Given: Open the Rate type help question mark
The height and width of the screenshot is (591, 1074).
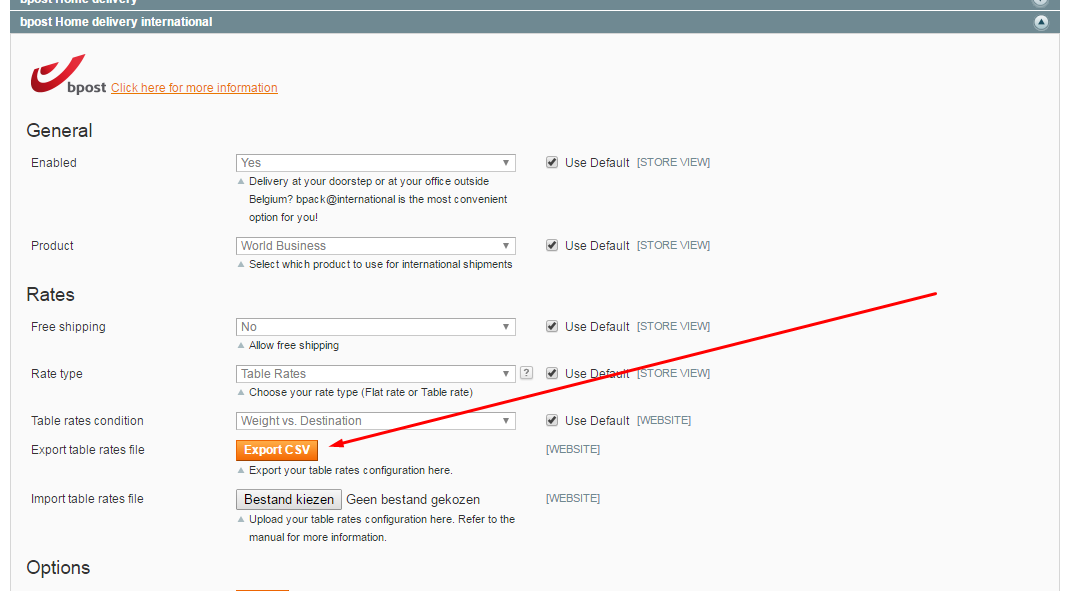Looking at the screenshot, I should [x=526, y=373].
